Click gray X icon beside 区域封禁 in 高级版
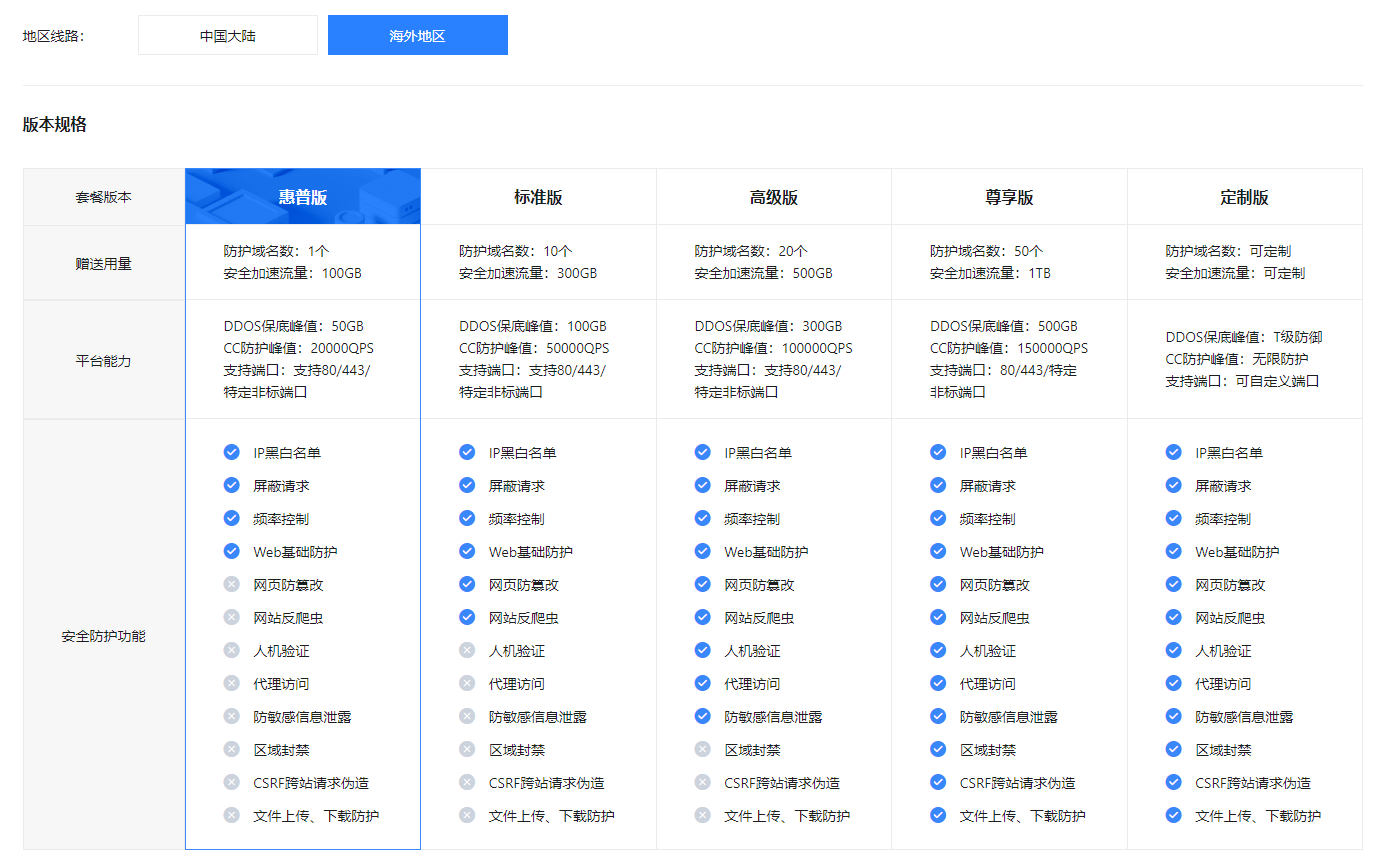1384x863 pixels. tap(703, 749)
